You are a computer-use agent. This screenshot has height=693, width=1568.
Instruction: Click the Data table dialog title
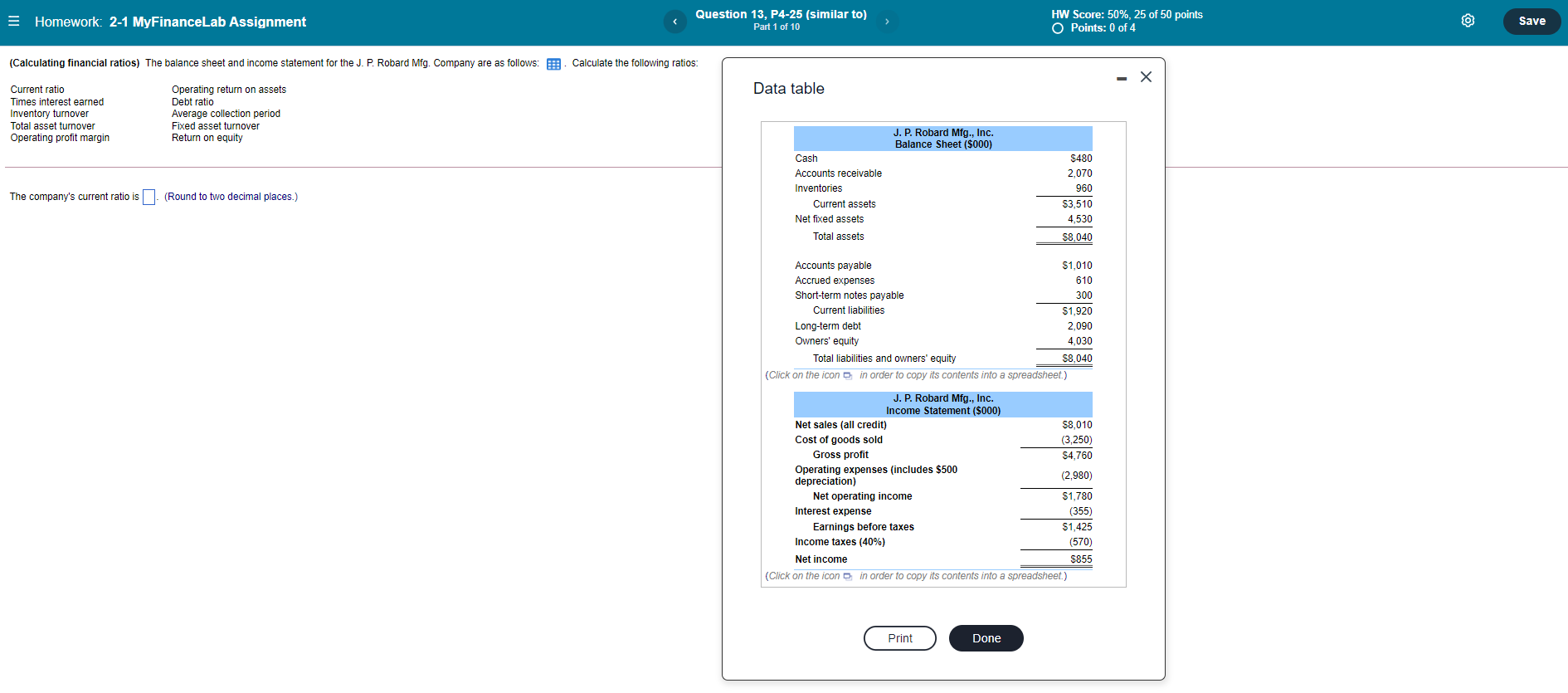coord(788,89)
